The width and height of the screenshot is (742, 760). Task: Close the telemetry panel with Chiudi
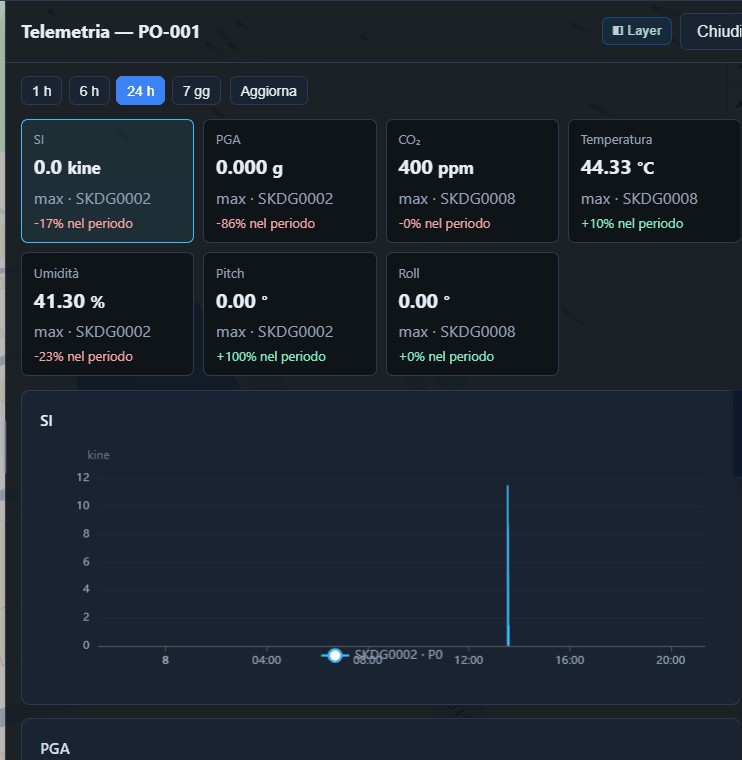(711, 32)
